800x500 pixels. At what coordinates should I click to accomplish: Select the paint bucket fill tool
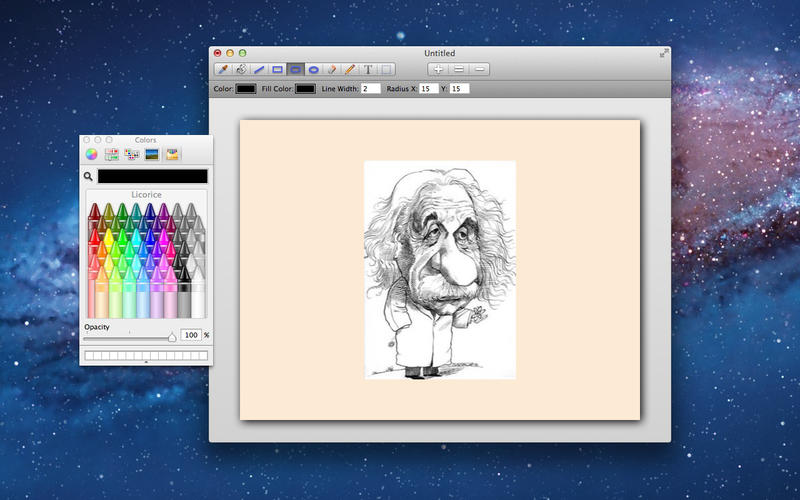click(241, 69)
